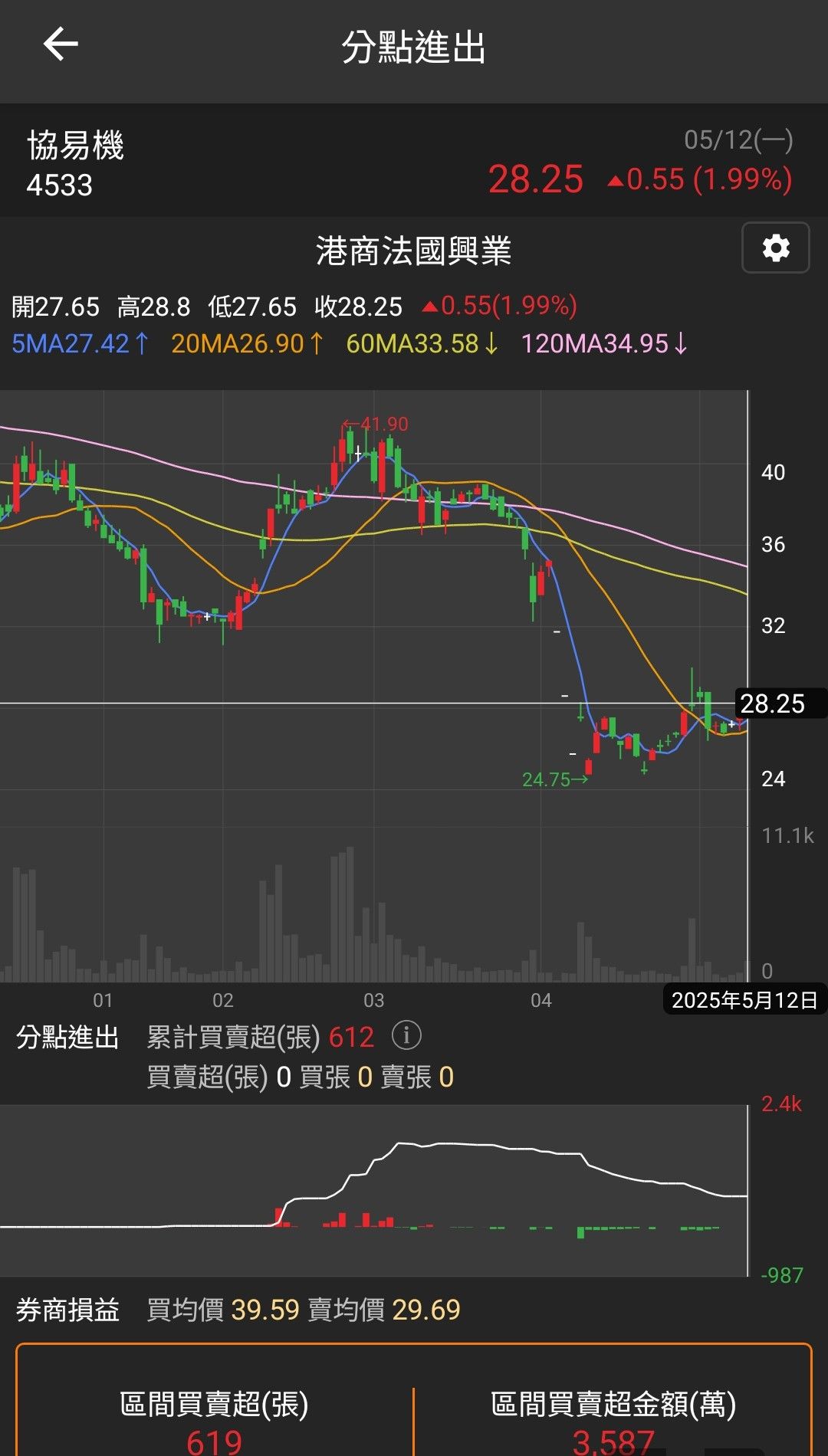Tap the month 04 axis label

[x=541, y=1000]
